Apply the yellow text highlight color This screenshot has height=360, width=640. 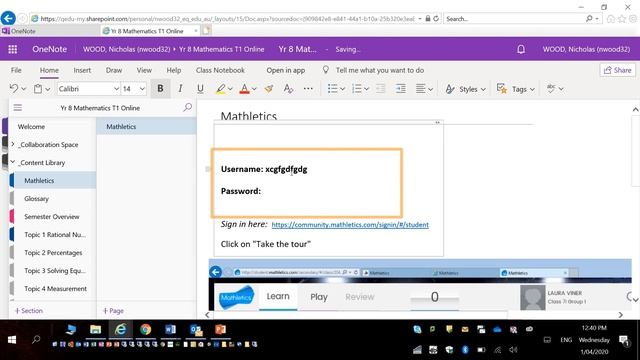pyautogui.click(x=220, y=89)
